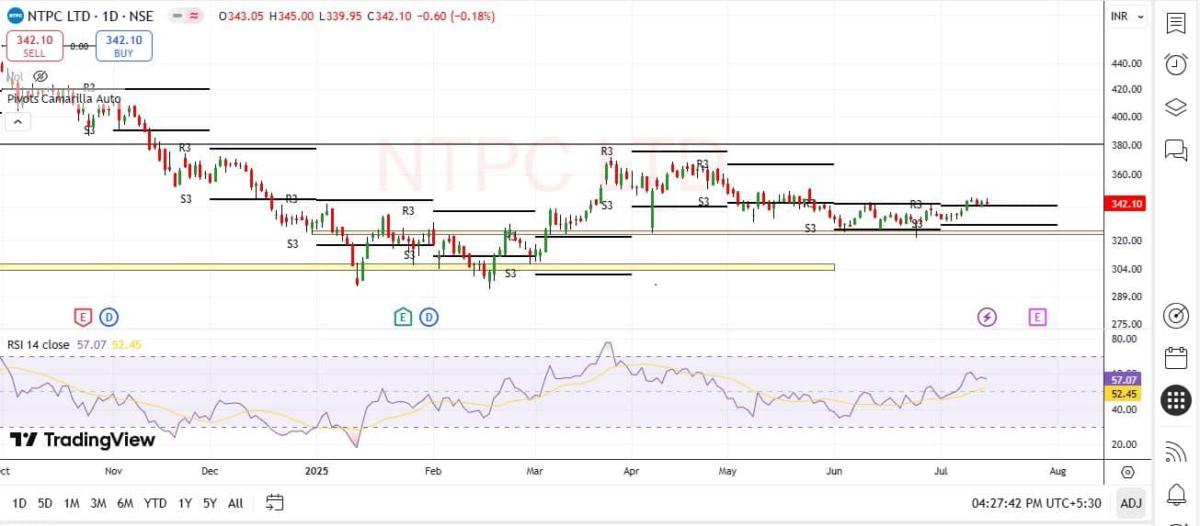Toggle visibility eye of Vol indicator
Viewport: 1200px width, 526px height.
(x=40, y=76)
